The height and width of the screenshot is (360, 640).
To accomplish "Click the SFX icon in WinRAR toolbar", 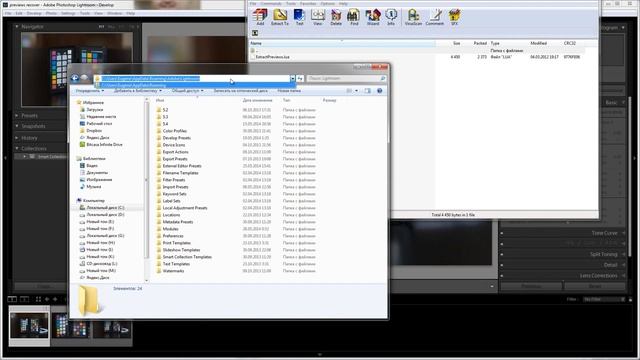I will pos(454,16).
